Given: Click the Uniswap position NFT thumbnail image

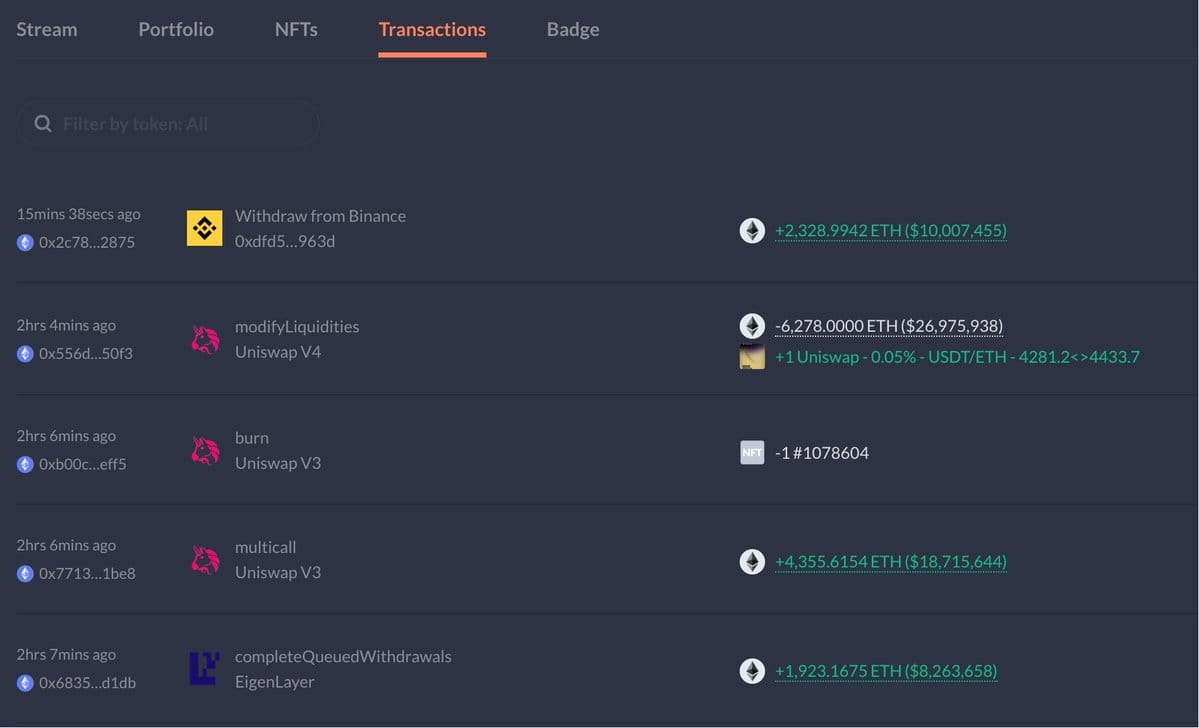Looking at the screenshot, I should point(752,356).
